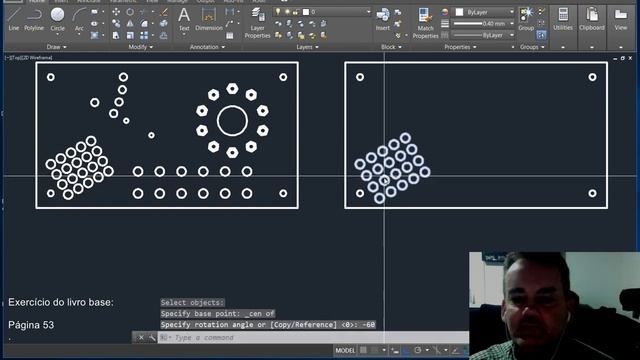The height and width of the screenshot is (360, 640).
Task: Click the object color wheel icon
Action: pos(444,12)
